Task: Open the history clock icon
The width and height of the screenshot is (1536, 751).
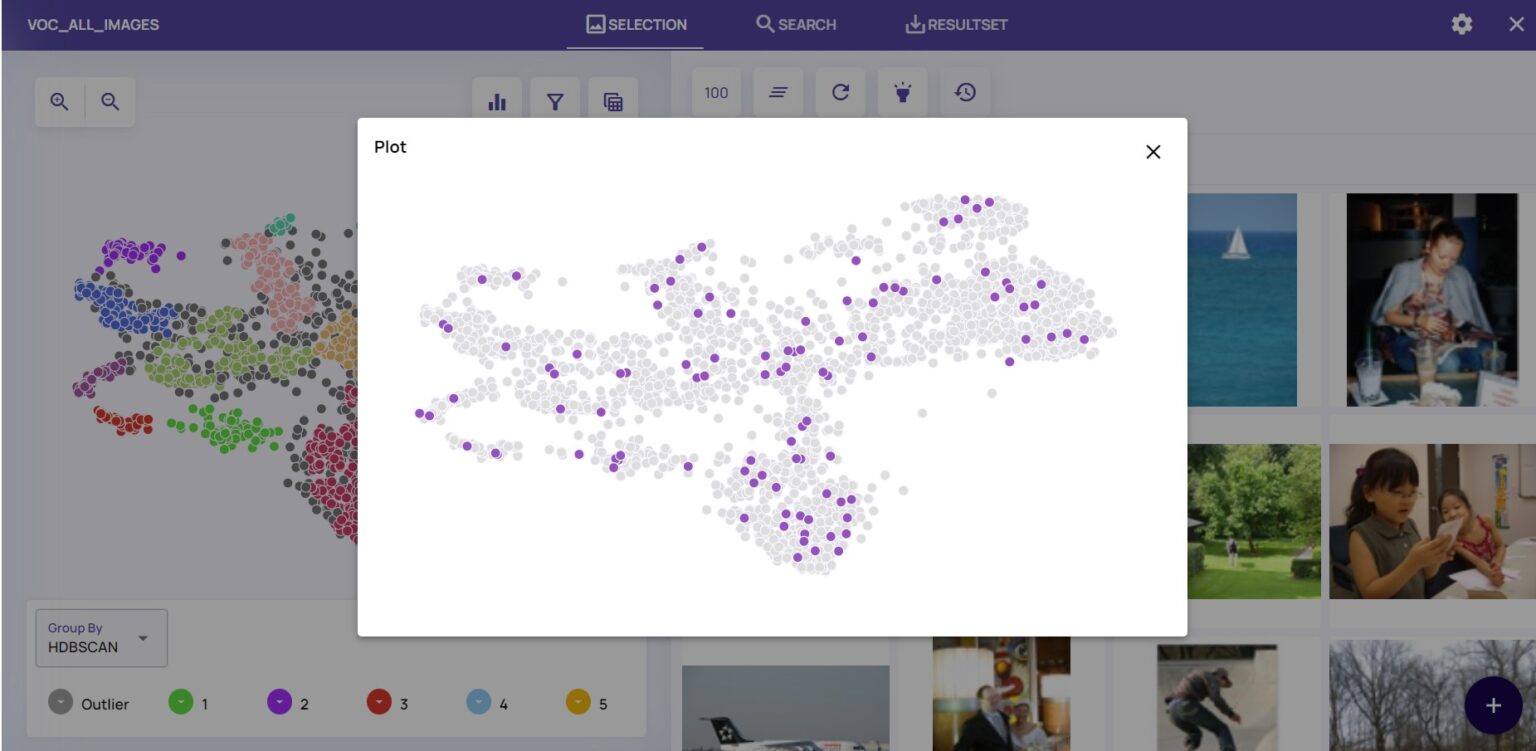Action: coord(965,93)
